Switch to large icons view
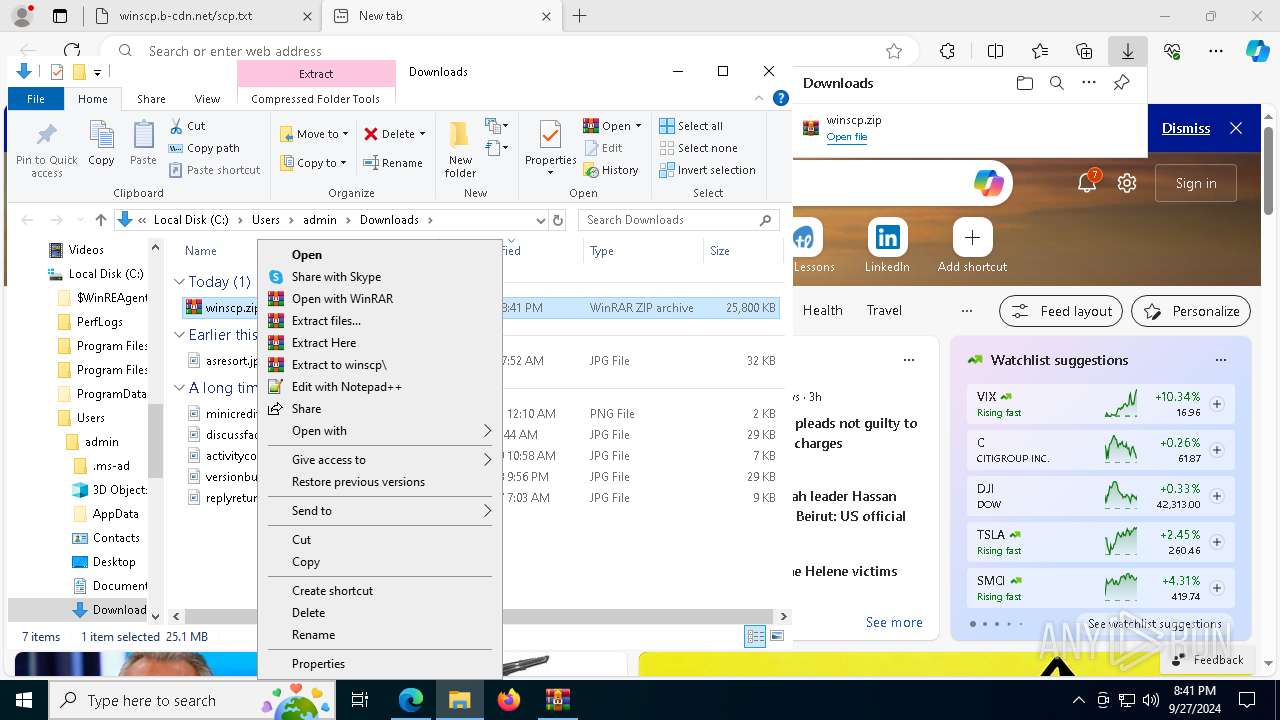 click(x=777, y=636)
